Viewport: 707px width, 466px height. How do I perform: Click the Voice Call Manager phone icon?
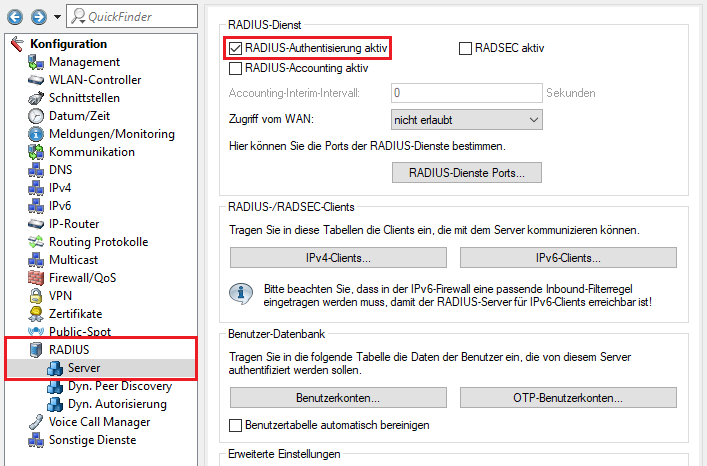36,422
